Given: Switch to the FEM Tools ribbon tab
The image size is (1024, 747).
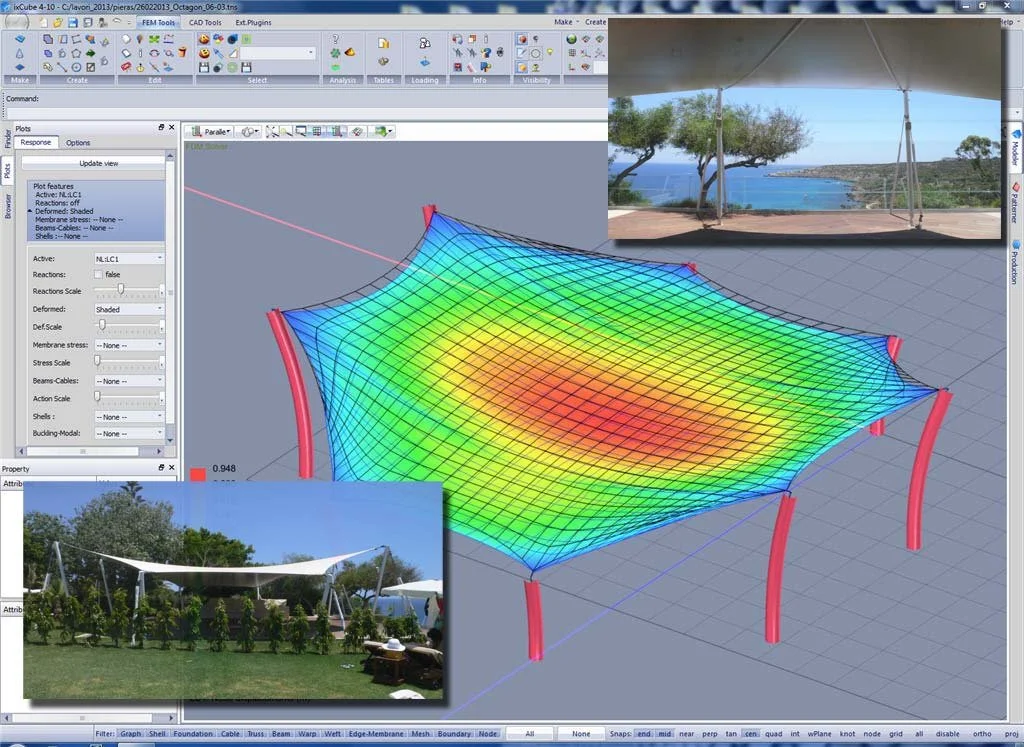Looking at the screenshot, I should pos(158,22).
